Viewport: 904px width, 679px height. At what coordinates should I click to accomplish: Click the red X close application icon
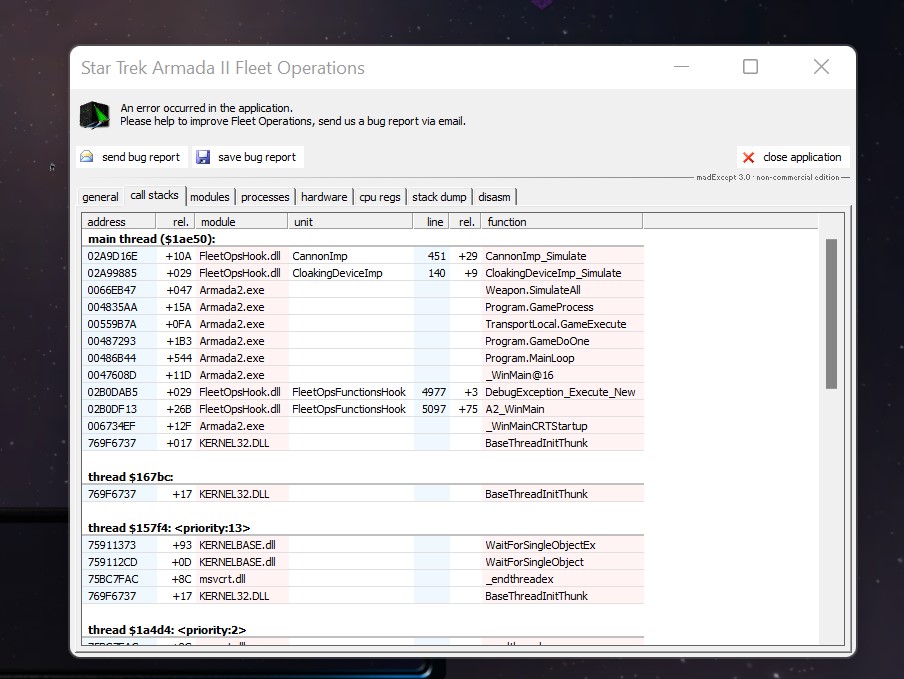[749, 157]
